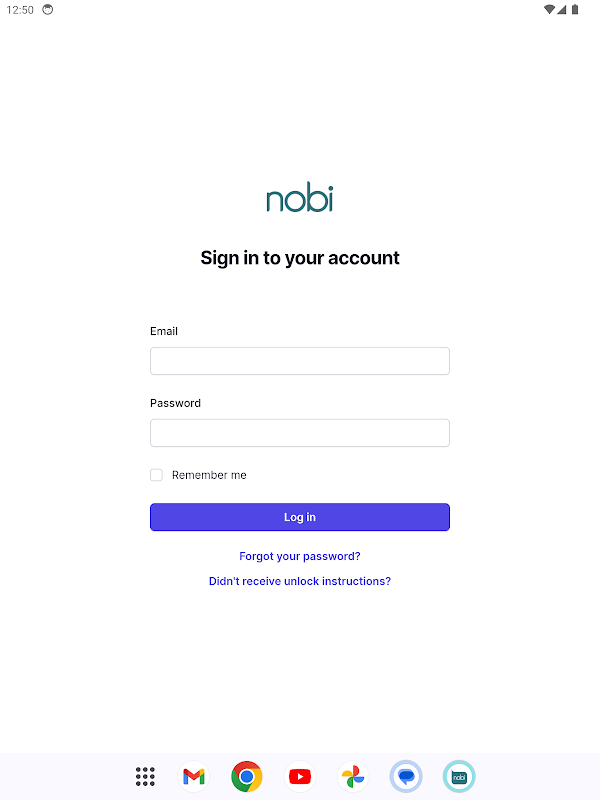Launch the YouTube app icon

(299, 776)
